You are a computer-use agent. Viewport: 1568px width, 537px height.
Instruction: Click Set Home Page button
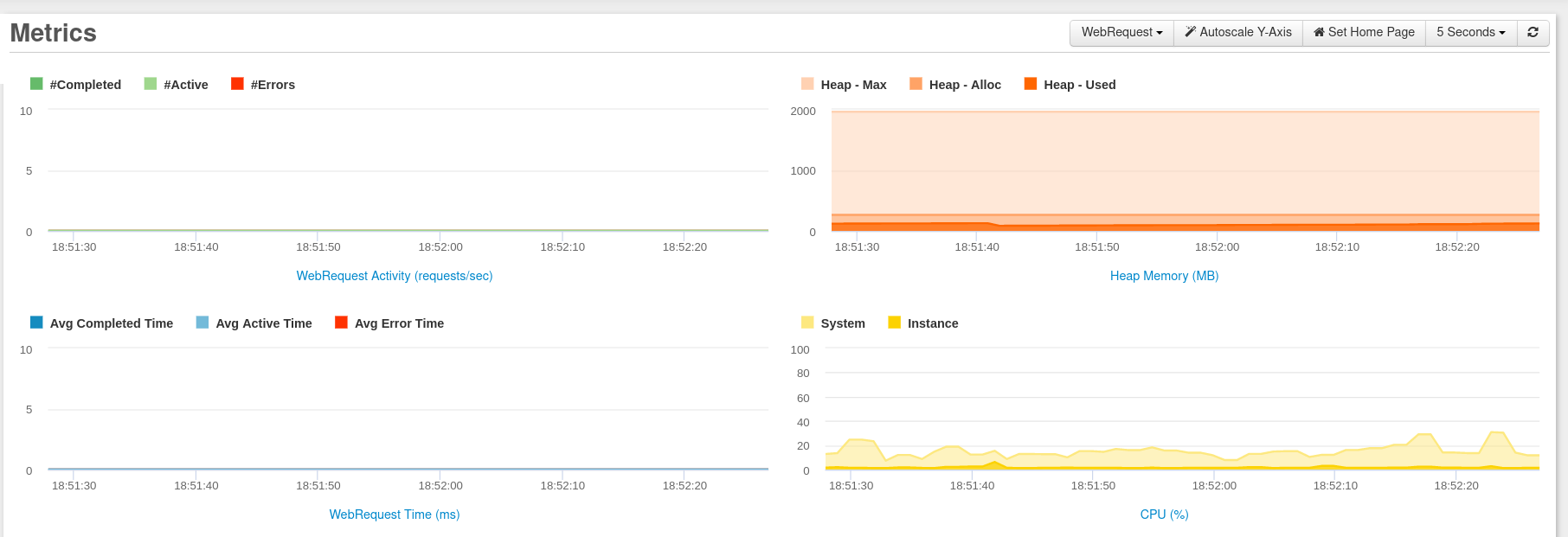pos(1364,32)
